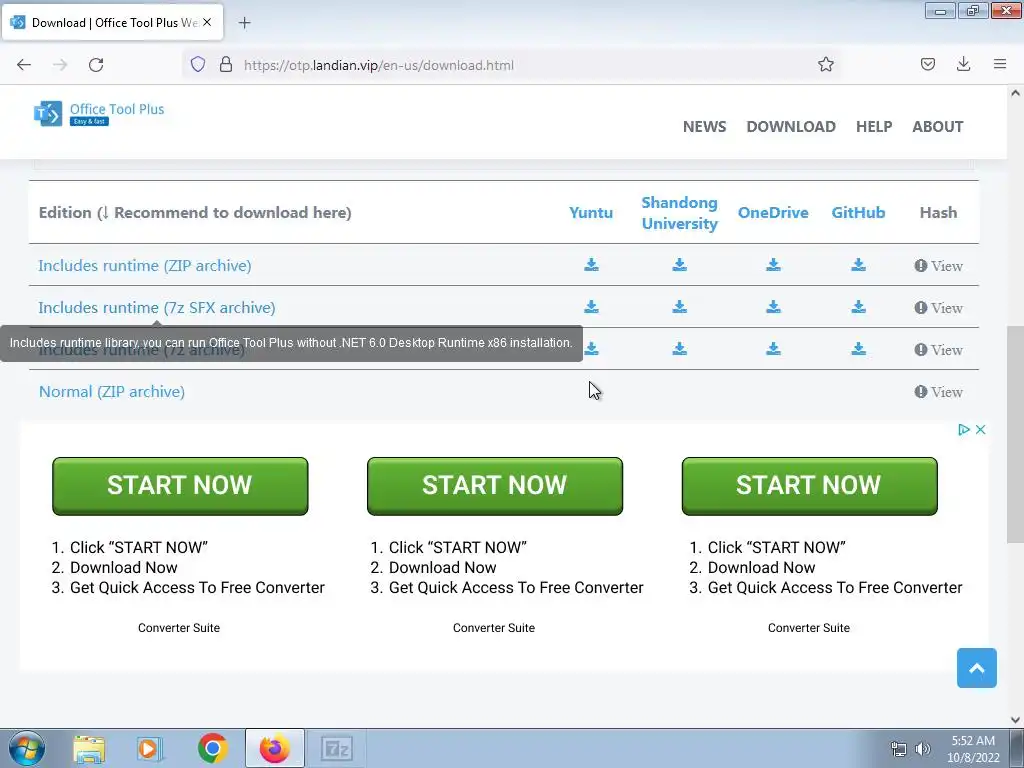The image size is (1024, 768).
Task: Download ZIP archive runtime from OneDrive
Action: (773, 264)
